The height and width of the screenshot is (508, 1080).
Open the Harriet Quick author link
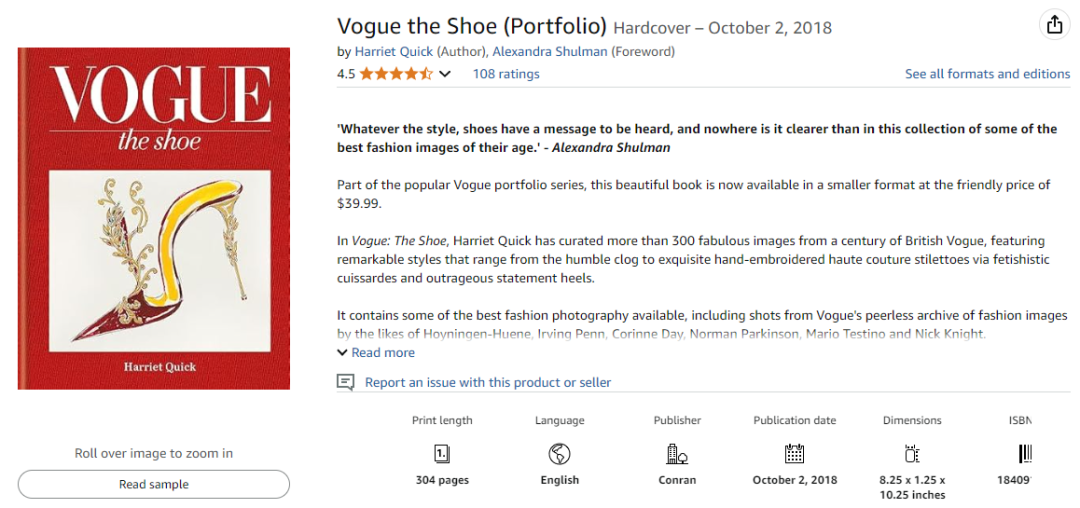393,52
